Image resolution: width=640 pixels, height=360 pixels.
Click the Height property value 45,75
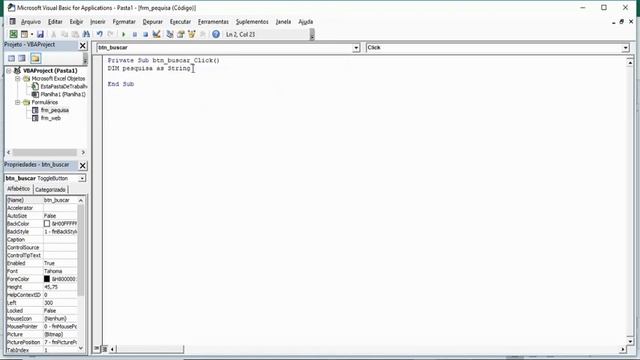tap(60, 287)
